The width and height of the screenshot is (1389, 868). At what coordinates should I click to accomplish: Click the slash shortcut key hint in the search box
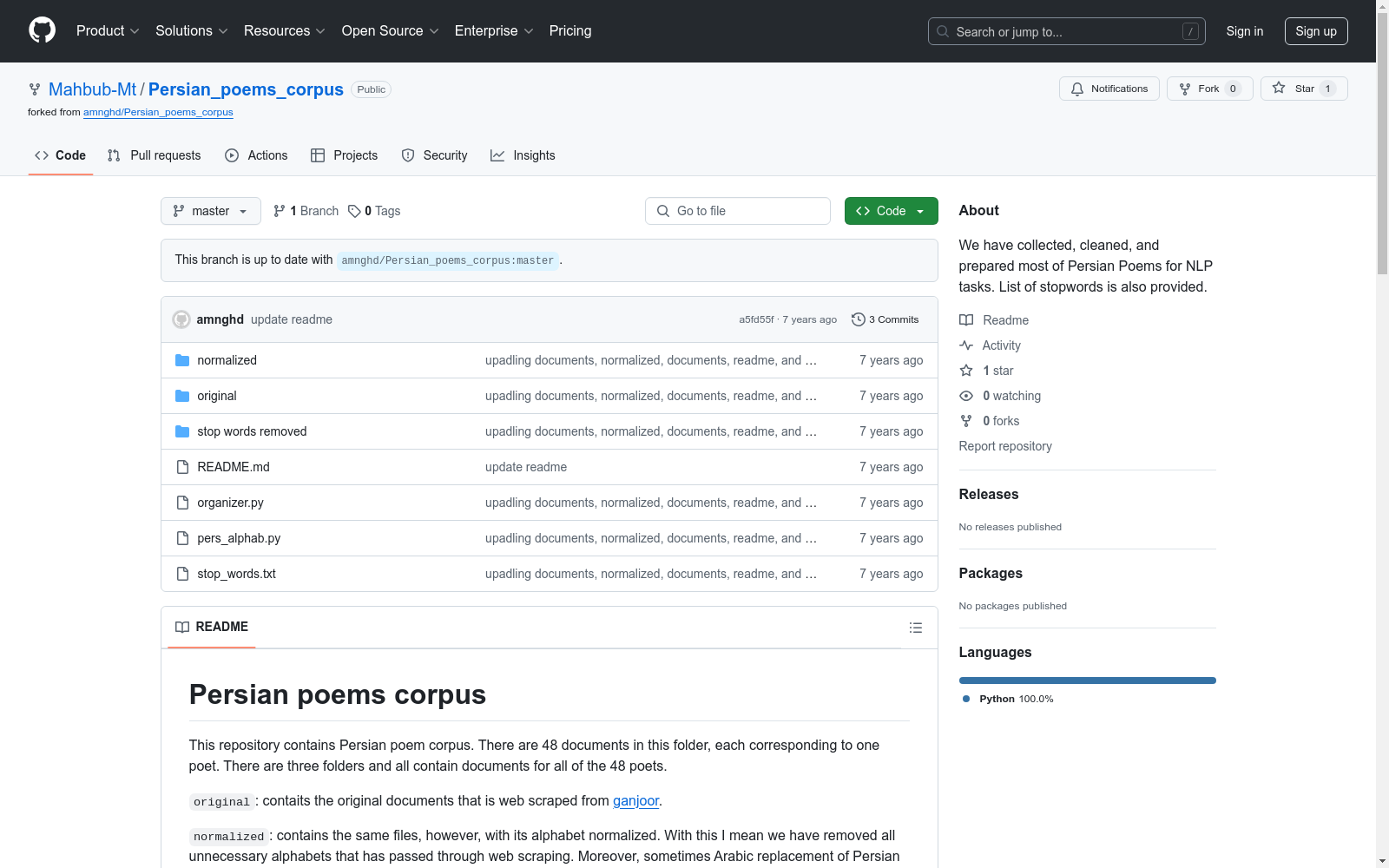point(1190,31)
